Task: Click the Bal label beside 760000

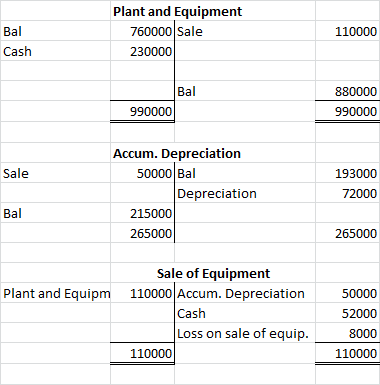Action: coord(12,31)
